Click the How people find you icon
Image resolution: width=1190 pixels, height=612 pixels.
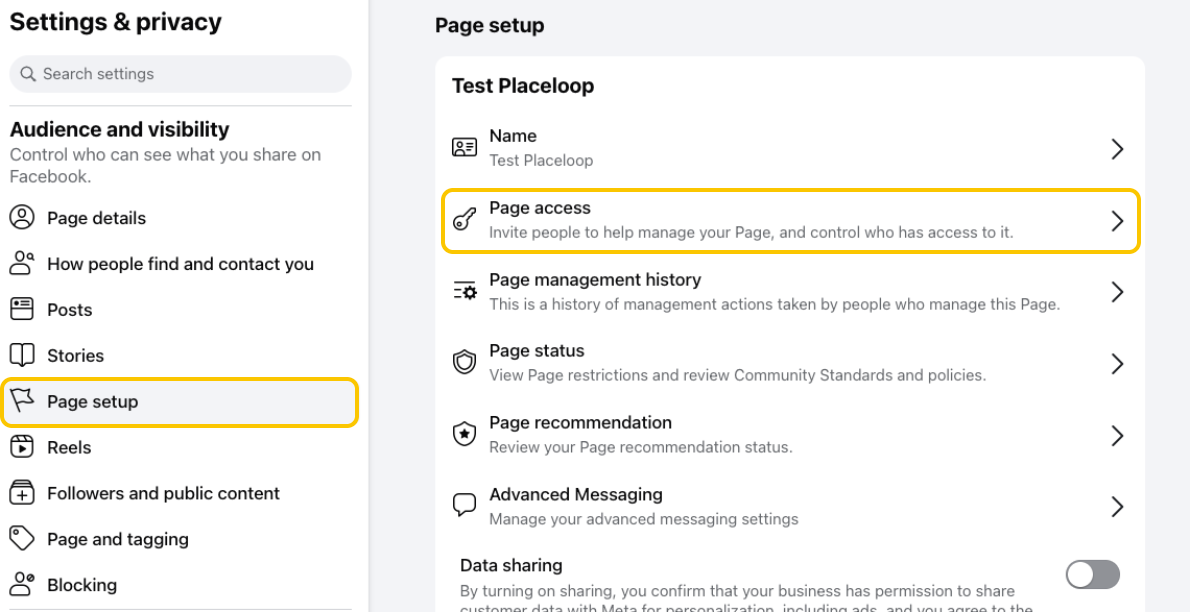pos(22,263)
